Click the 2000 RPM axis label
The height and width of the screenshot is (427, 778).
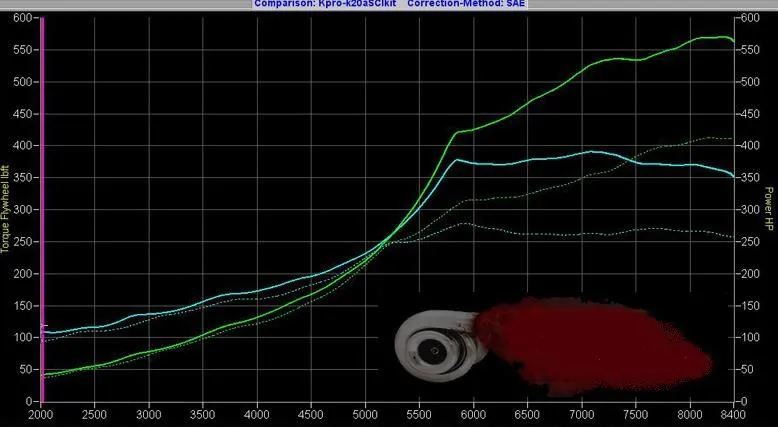tap(41, 415)
